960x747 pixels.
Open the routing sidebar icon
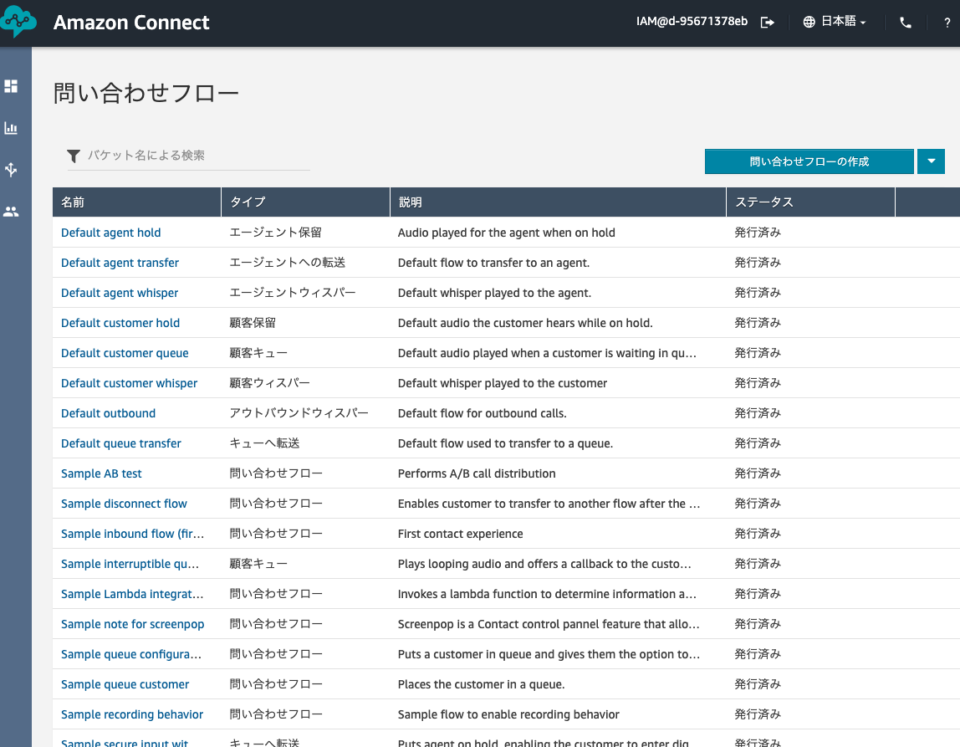click(x=11, y=170)
